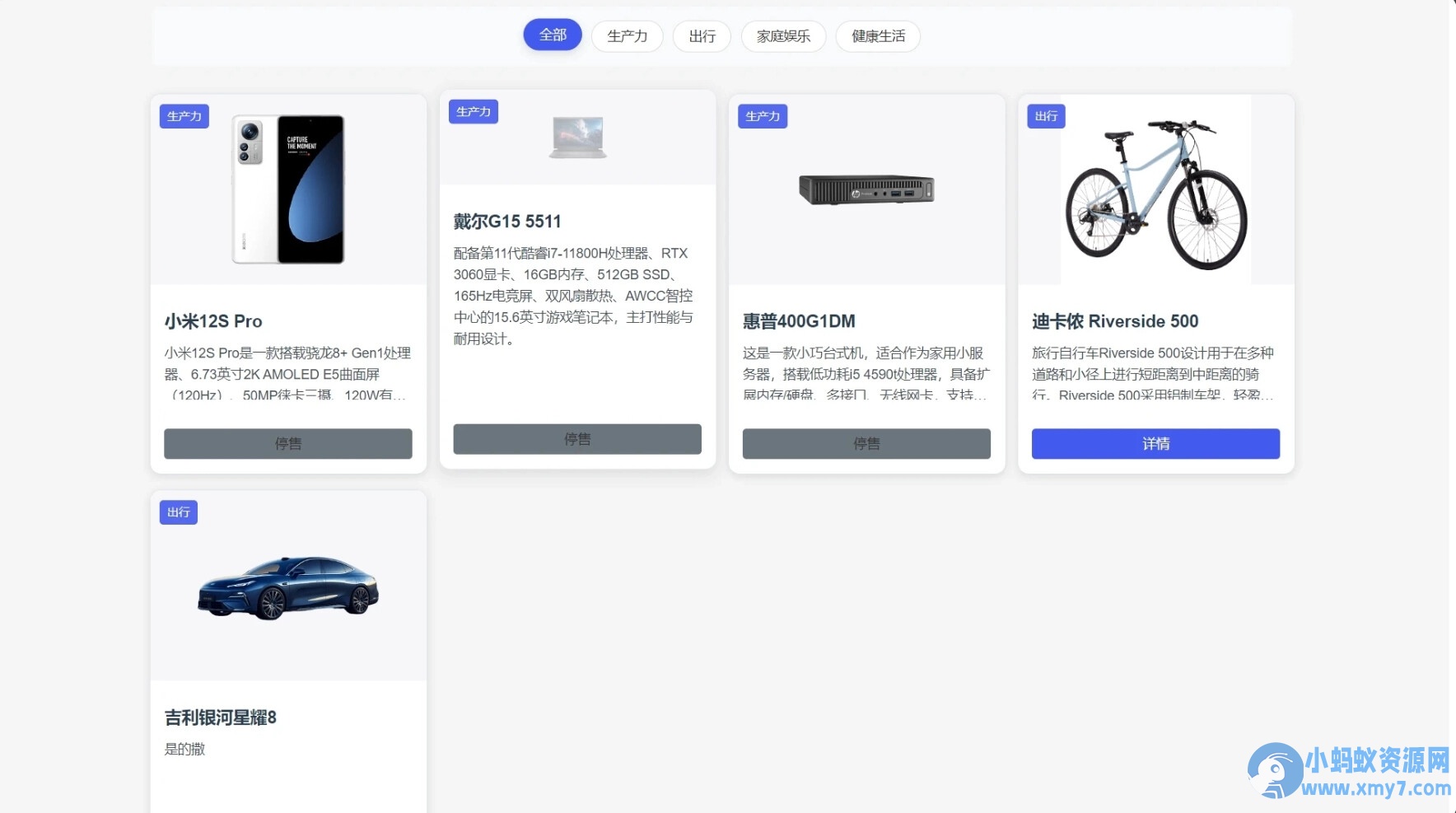
Task: Click the 是的撒 description text
Action: point(184,749)
